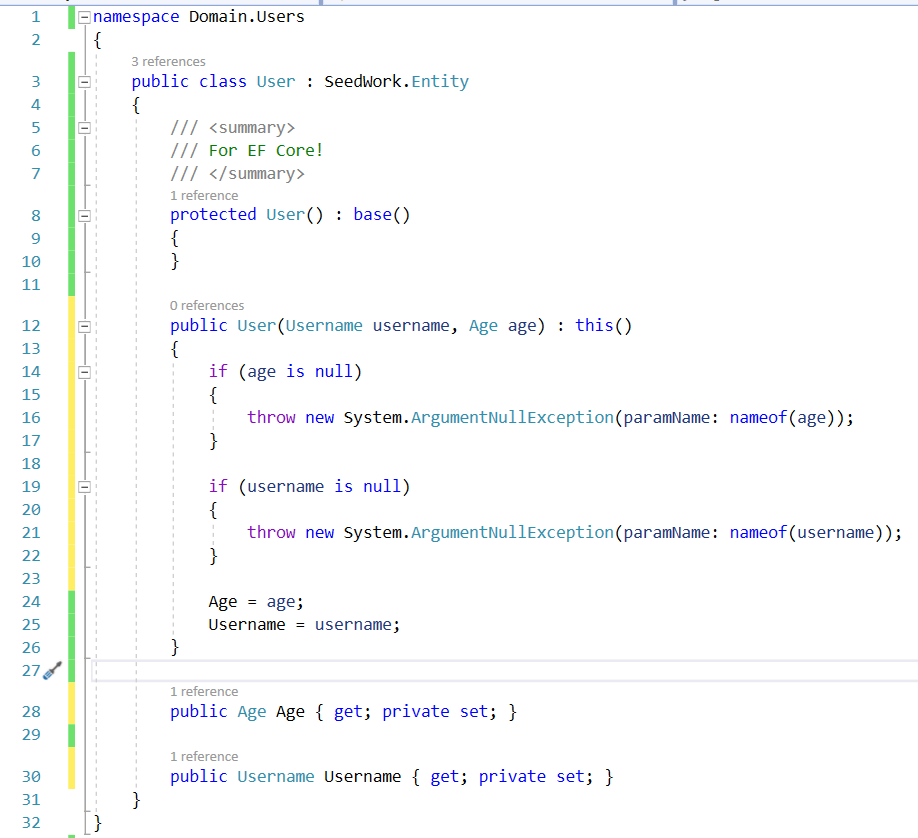Image resolution: width=918 pixels, height=838 pixels.
Task: Click the Quick Actions screwdriver icon at line 27
Action: (53, 670)
